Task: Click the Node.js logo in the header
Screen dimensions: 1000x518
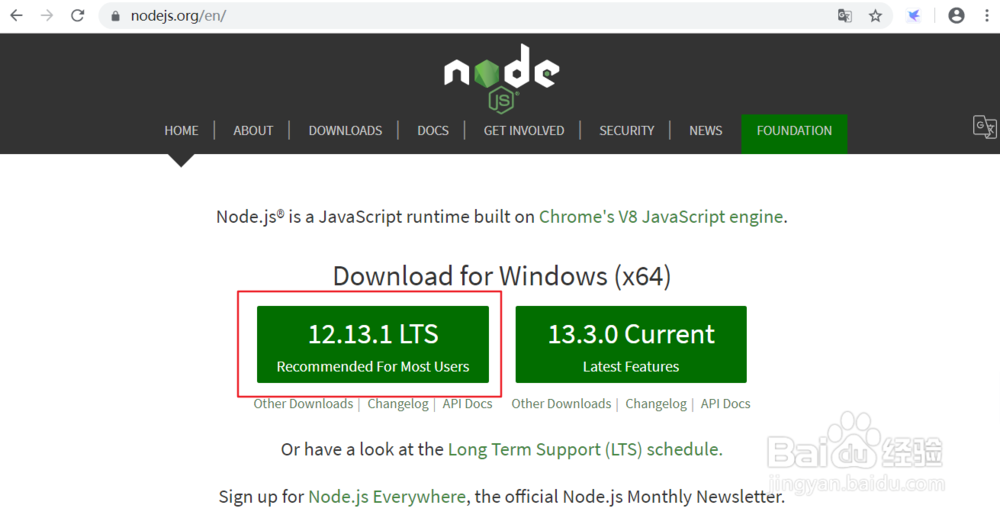Action: click(x=501, y=78)
